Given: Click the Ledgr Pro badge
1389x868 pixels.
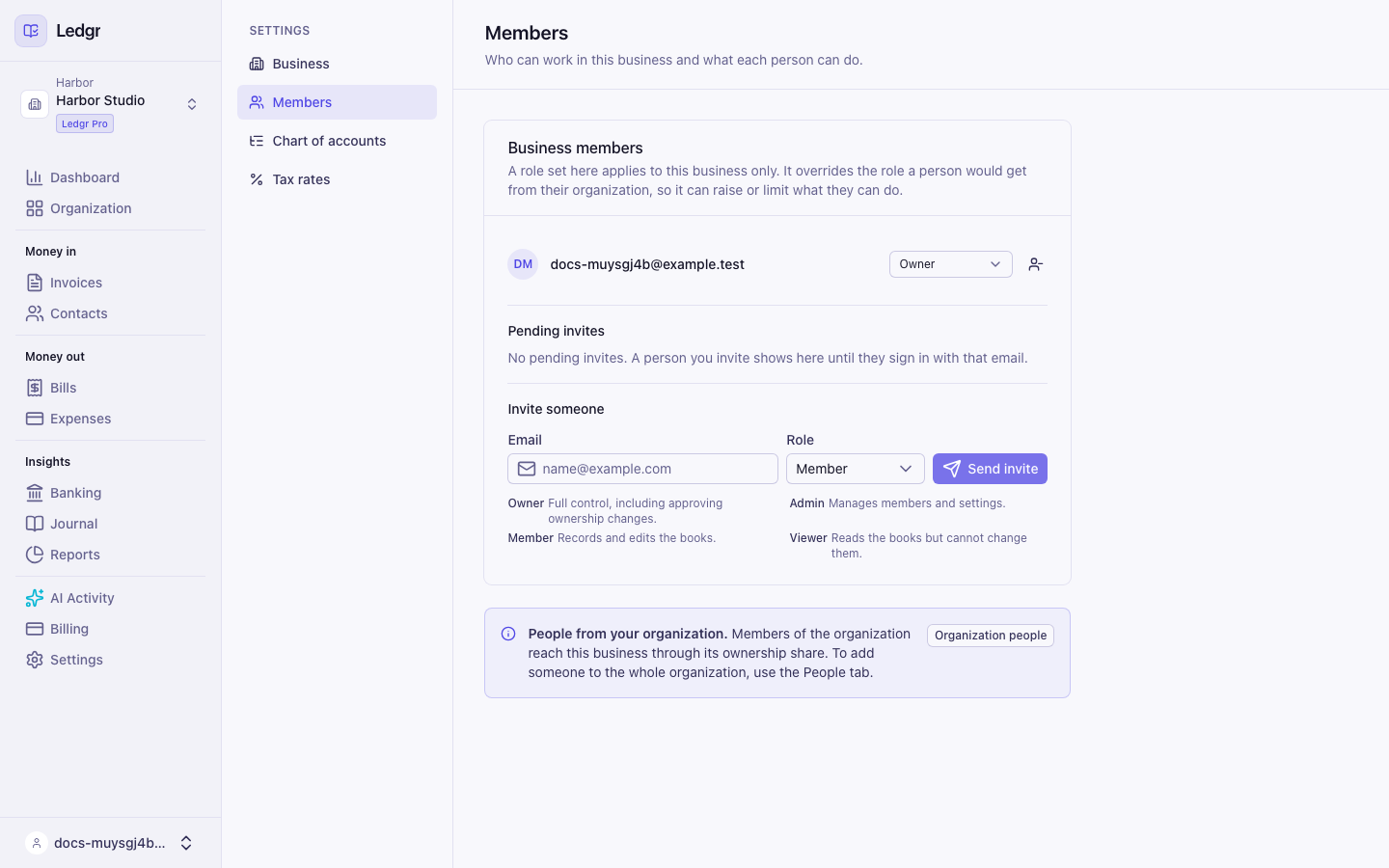Looking at the screenshot, I should pyautogui.click(x=85, y=123).
